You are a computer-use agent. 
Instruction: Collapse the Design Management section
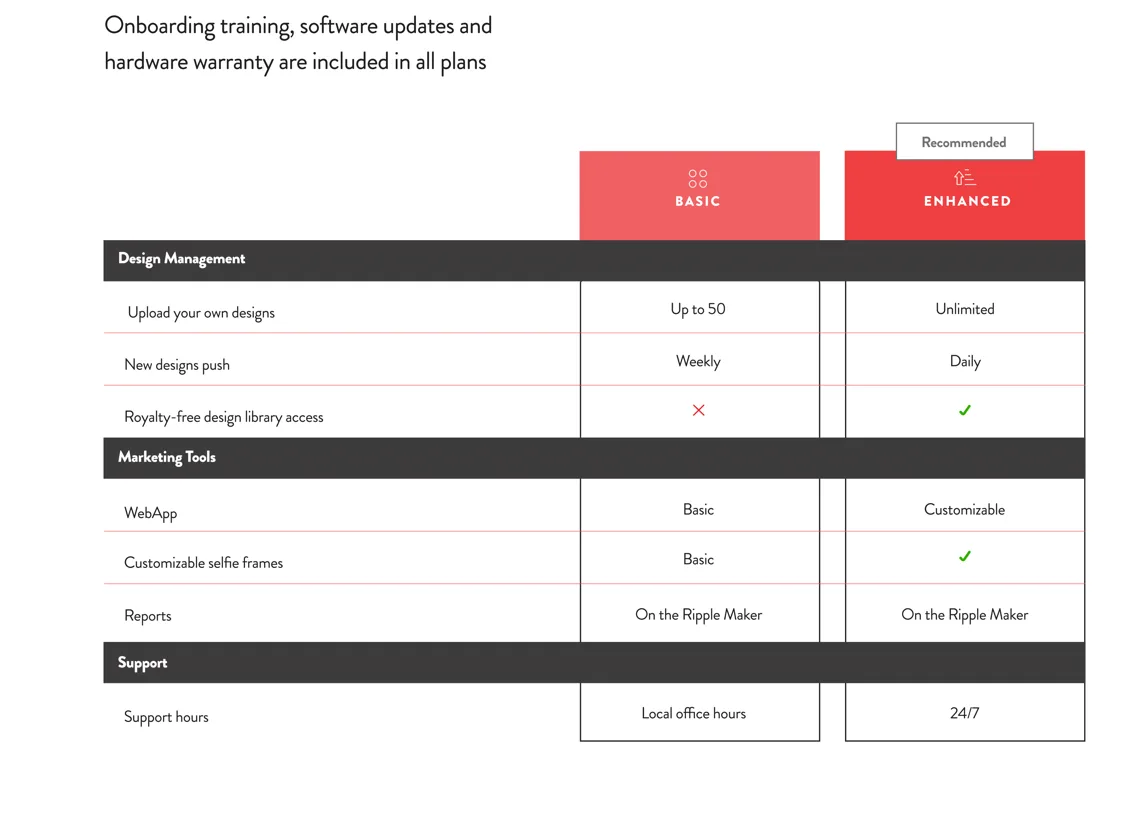tap(181, 259)
